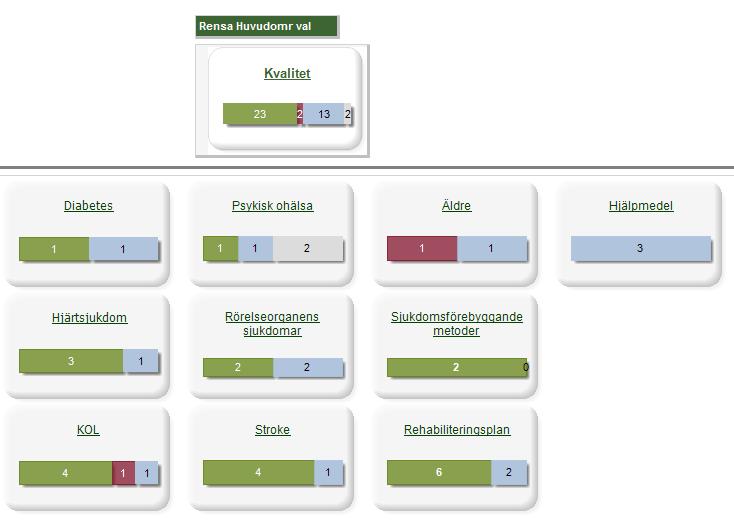Viewport: 734px width, 528px height.
Task: Open the Kvalitet link
Action: [287, 73]
